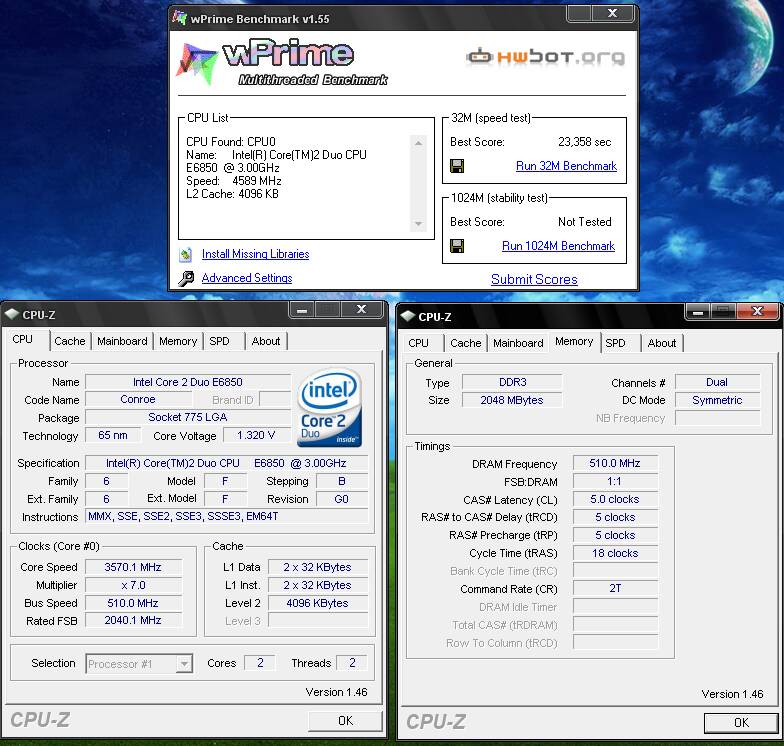The image size is (784, 746).
Task: Open Install Missing Libraries link
Action: (x=256, y=254)
